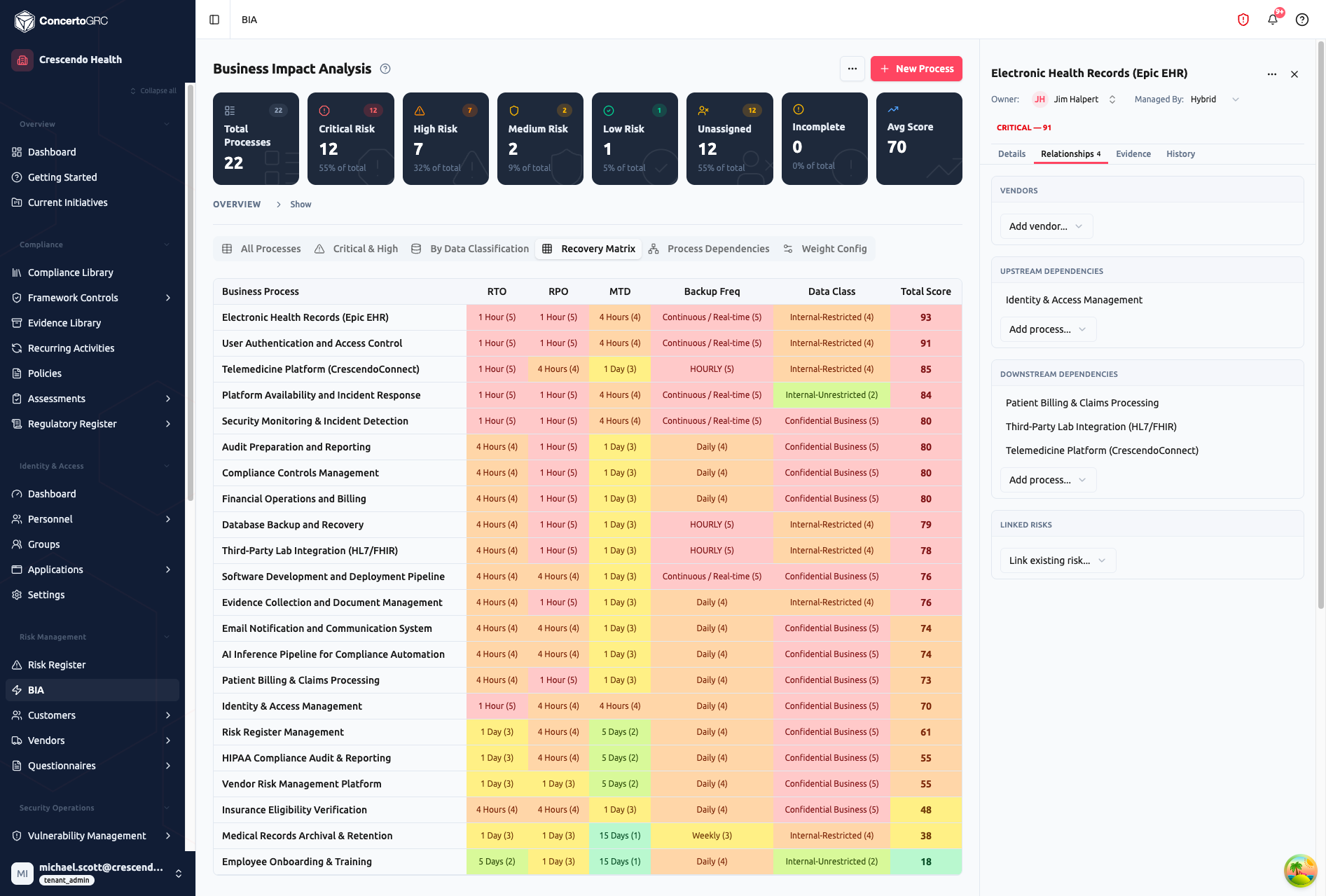Expand Framework Controls submenu

(x=168, y=298)
